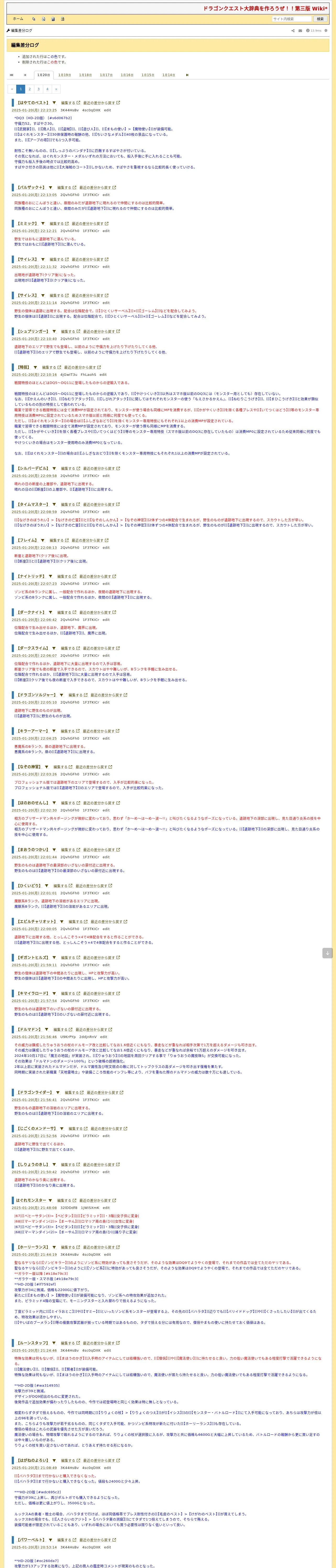Screen dimensions: 336x1568
Task: Click the » next-page pagination button
Action: 56,89
